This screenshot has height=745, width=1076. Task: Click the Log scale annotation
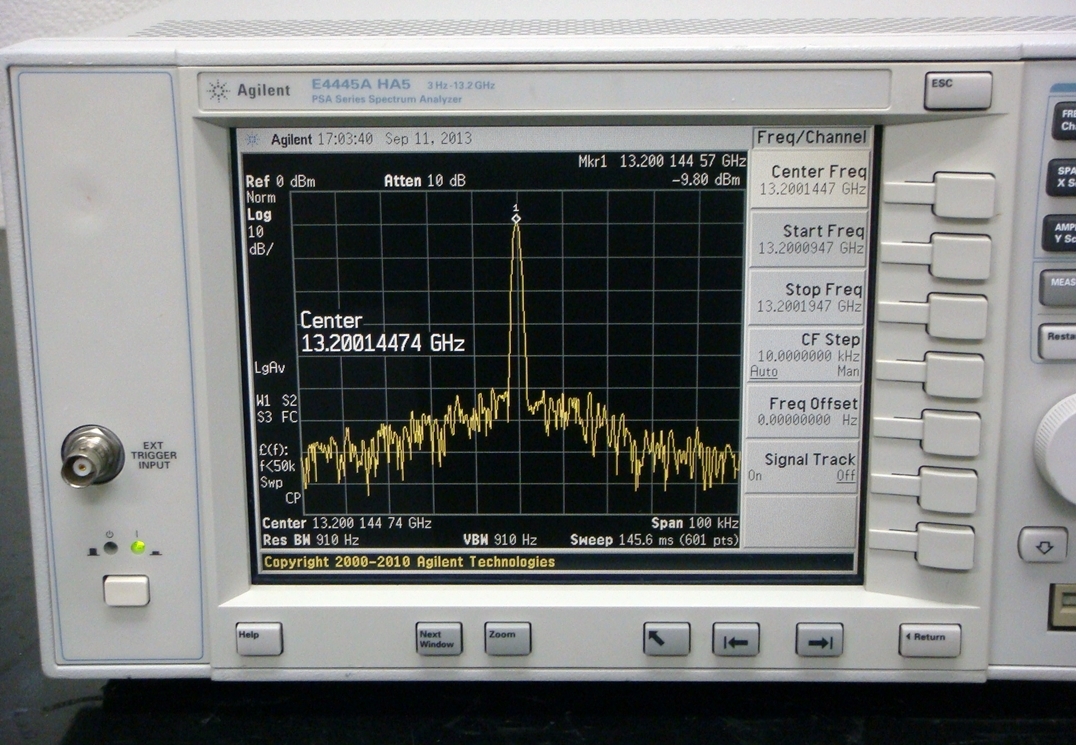point(259,215)
